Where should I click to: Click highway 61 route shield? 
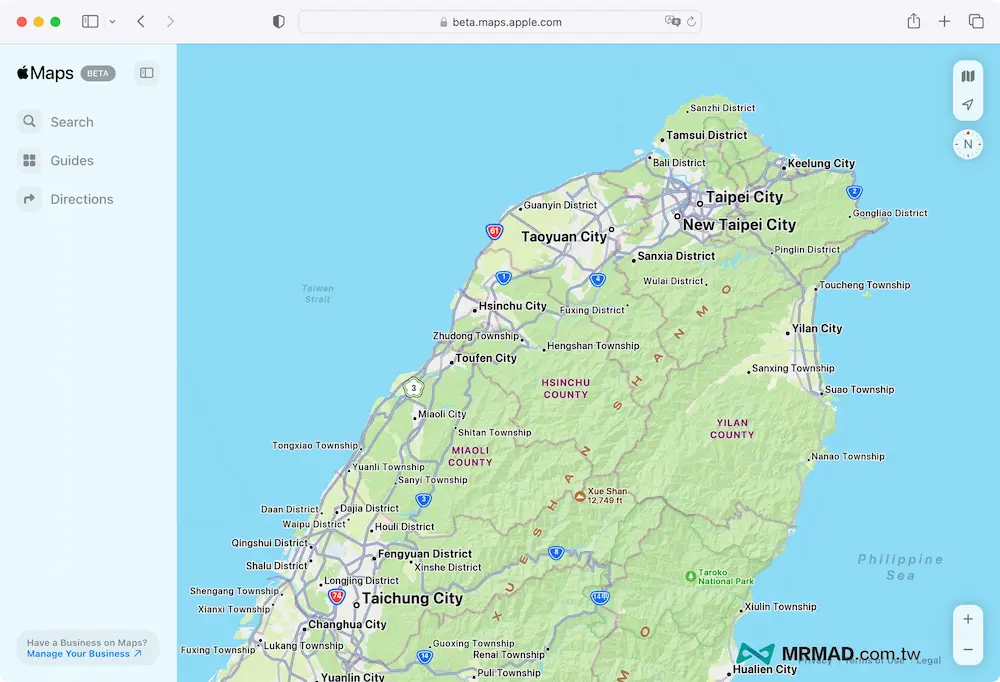pyautogui.click(x=494, y=231)
